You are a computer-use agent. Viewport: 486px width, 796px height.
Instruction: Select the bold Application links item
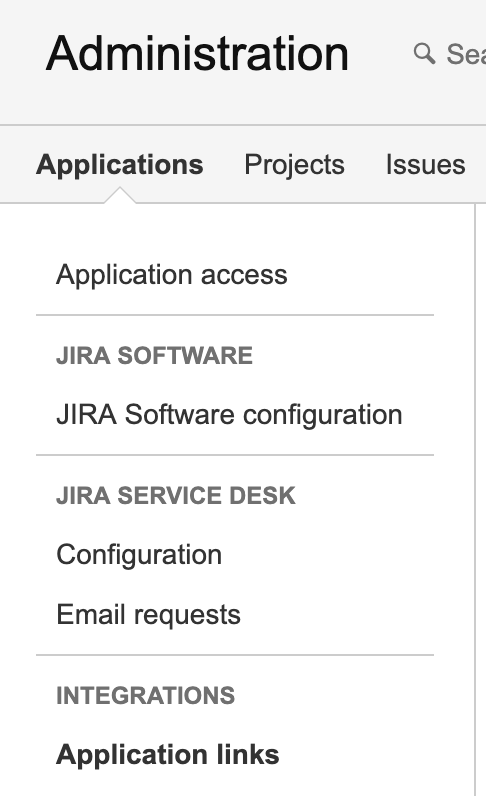coord(168,754)
